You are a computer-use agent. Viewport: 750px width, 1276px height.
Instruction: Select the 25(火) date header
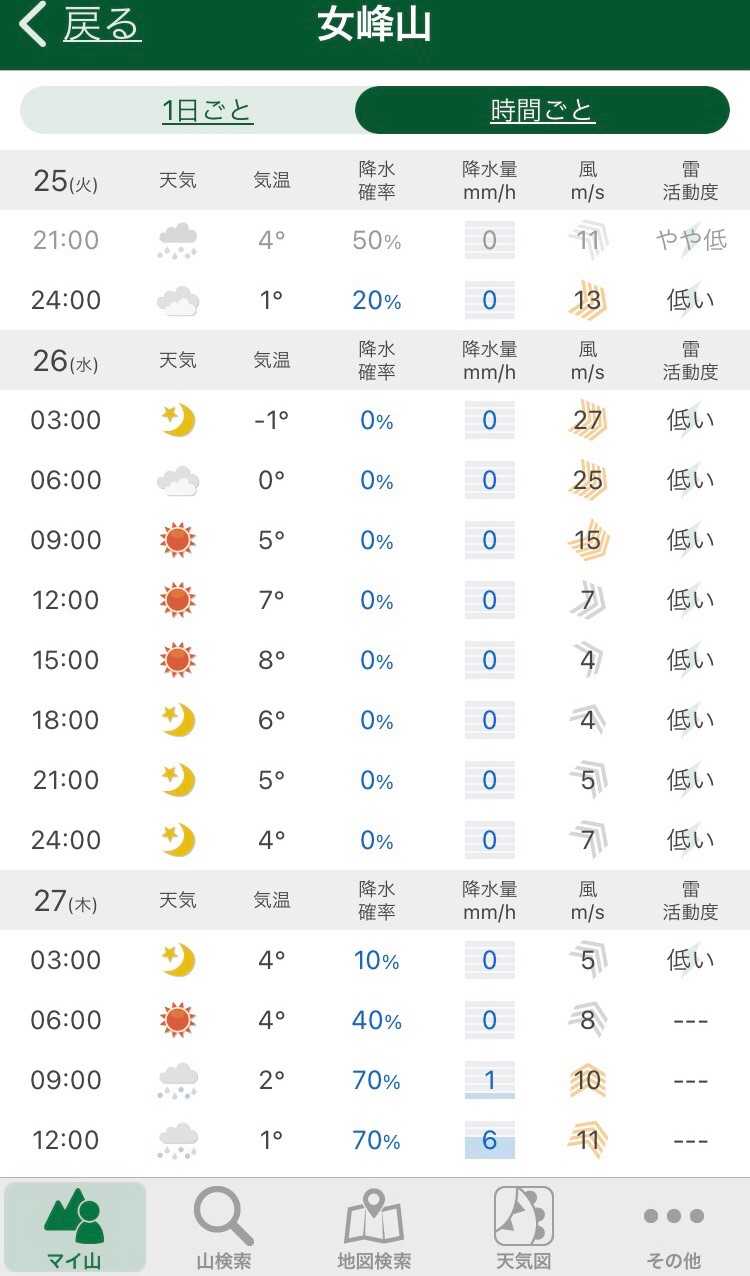click(65, 181)
